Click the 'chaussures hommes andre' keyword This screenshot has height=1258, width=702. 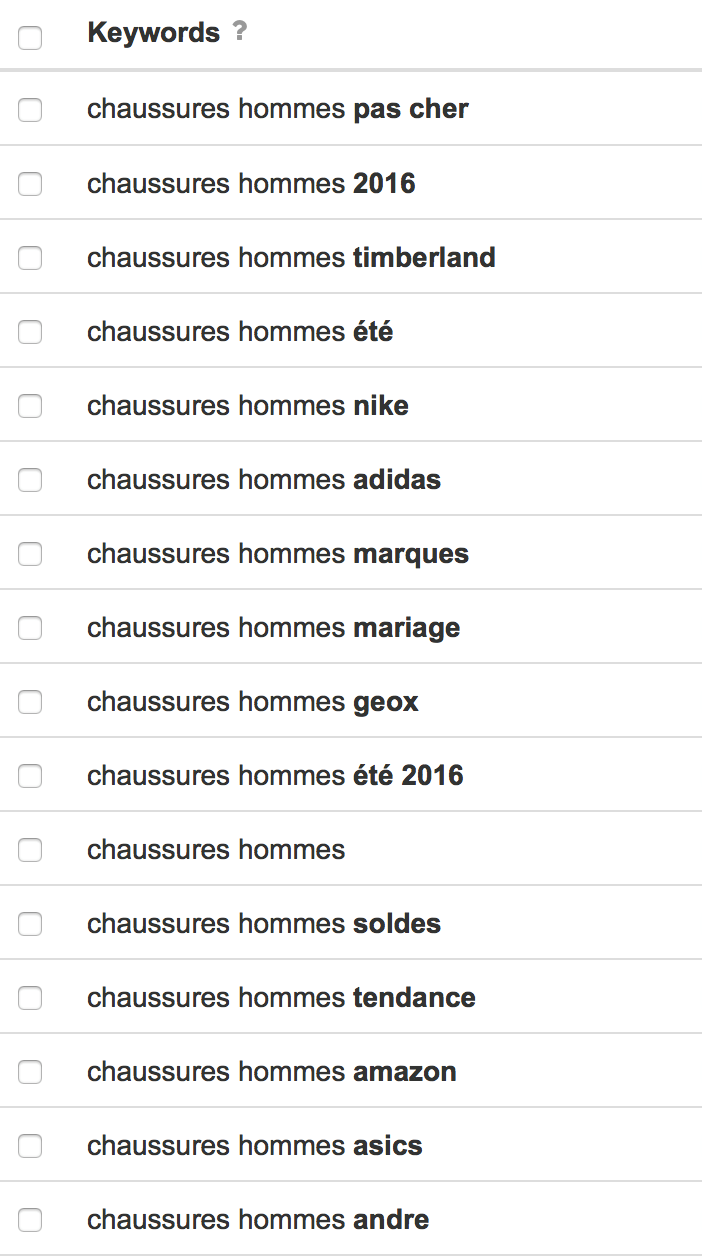pyautogui.click(x=258, y=1220)
